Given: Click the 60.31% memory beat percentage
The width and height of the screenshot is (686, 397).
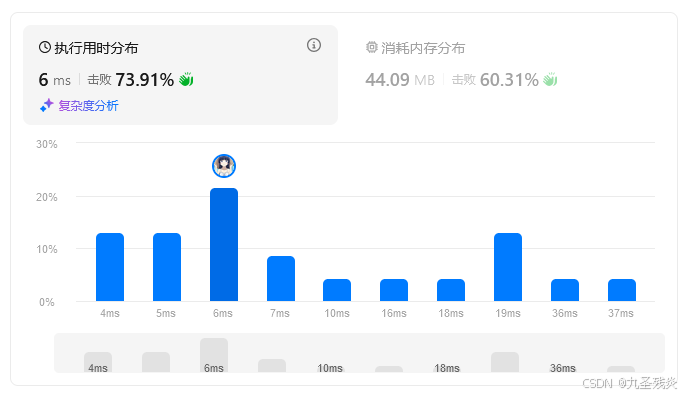Looking at the screenshot, I should [509, 80].
